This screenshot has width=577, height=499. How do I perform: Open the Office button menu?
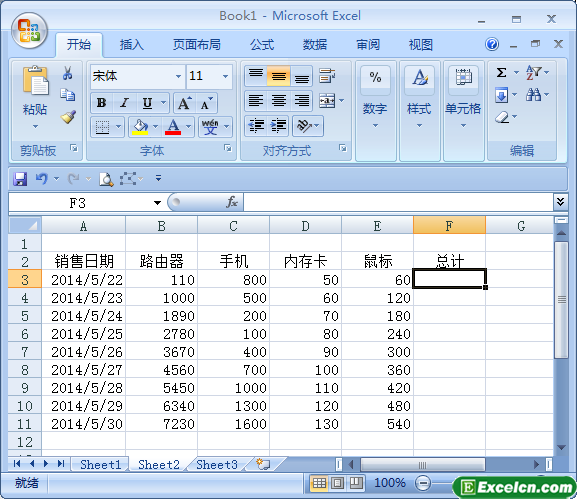(29, 31)
